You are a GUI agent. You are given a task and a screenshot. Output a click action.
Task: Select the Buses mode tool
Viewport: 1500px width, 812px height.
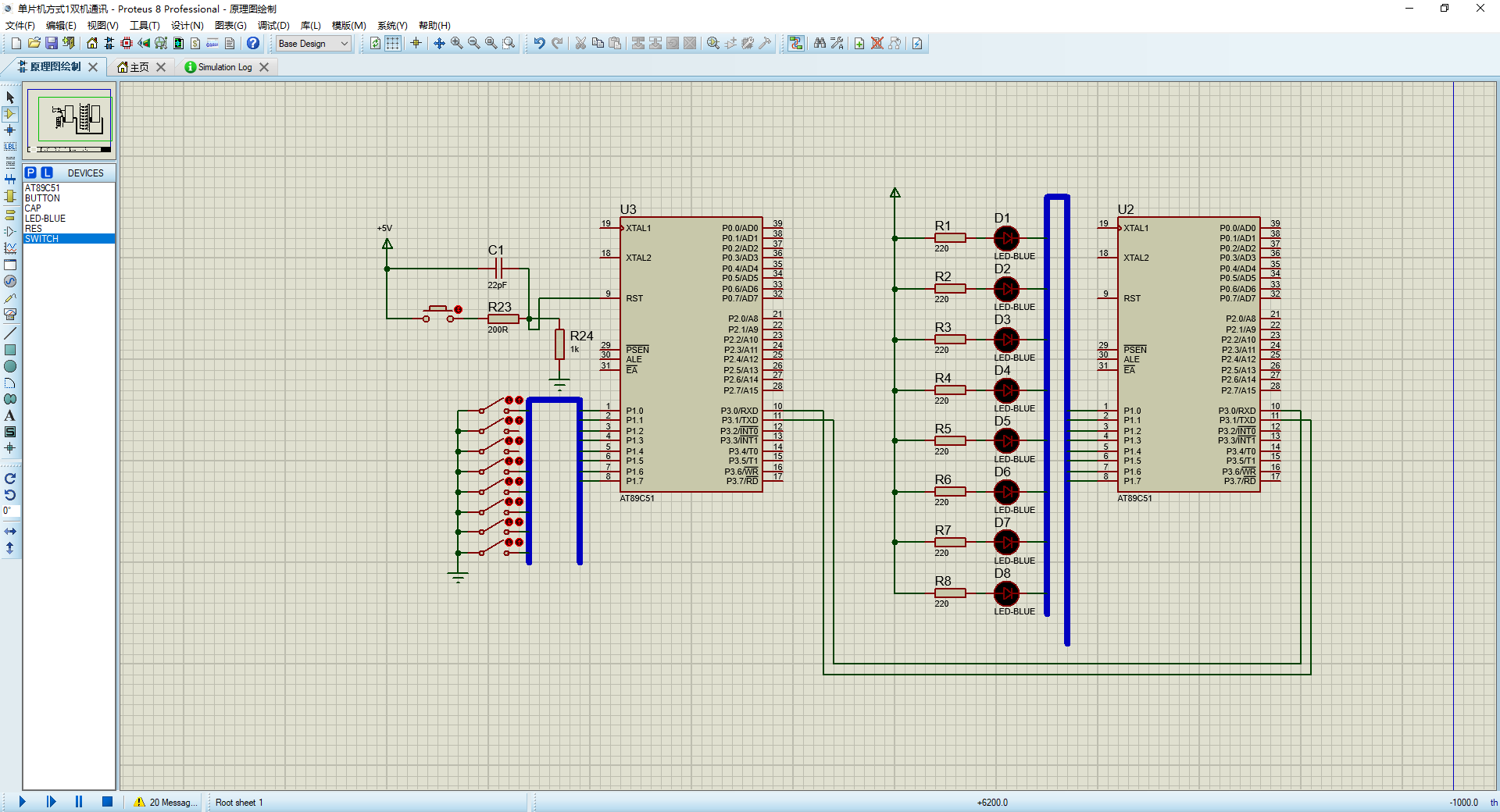(x=10, y=180)
